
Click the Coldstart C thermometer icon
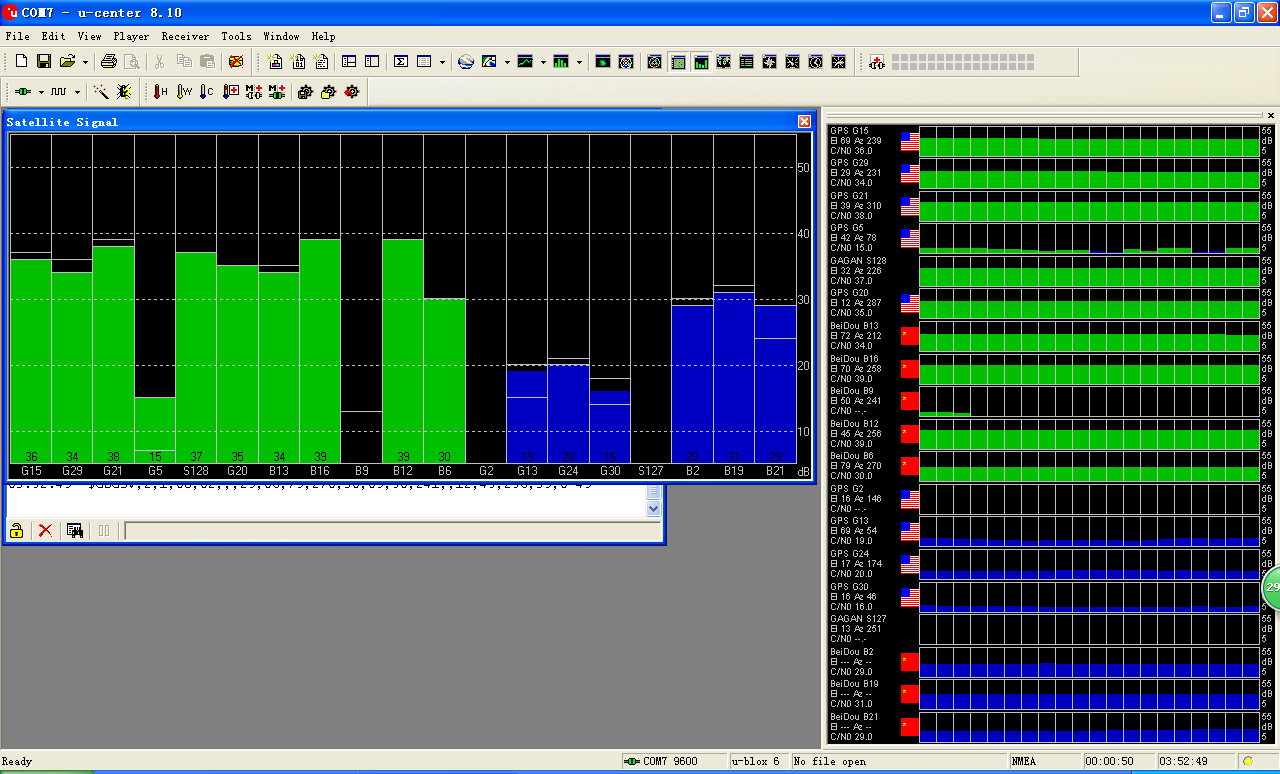[x=207, y=92]
